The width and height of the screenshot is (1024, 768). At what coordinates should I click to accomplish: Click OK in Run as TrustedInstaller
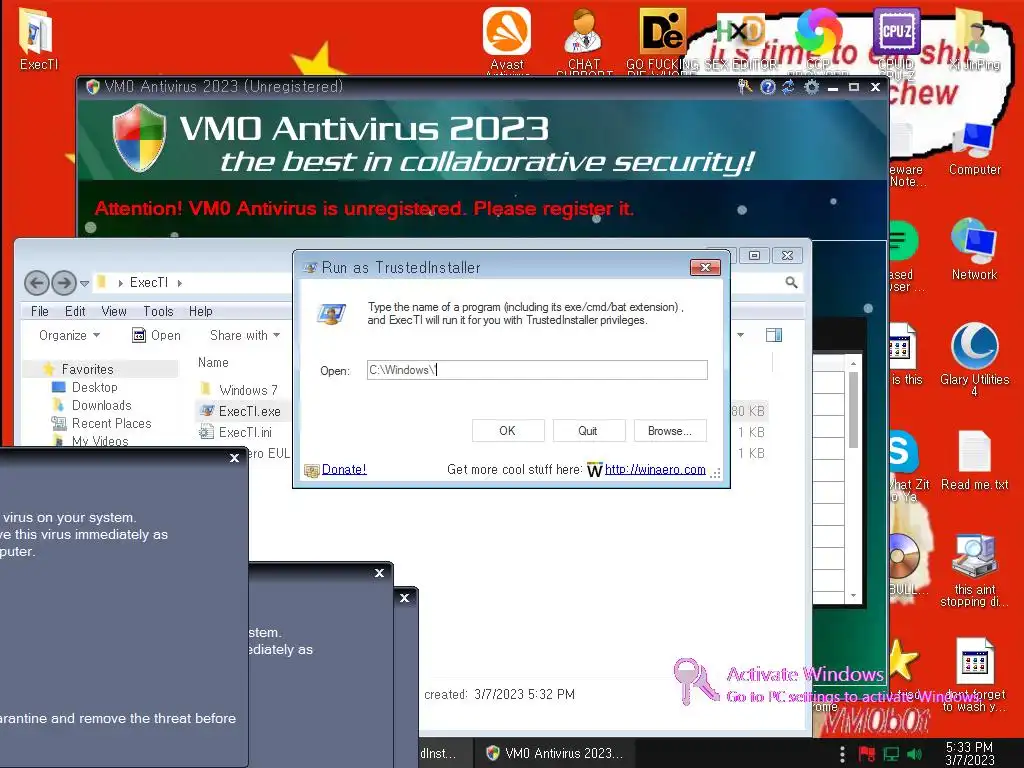tap(507, 430)
